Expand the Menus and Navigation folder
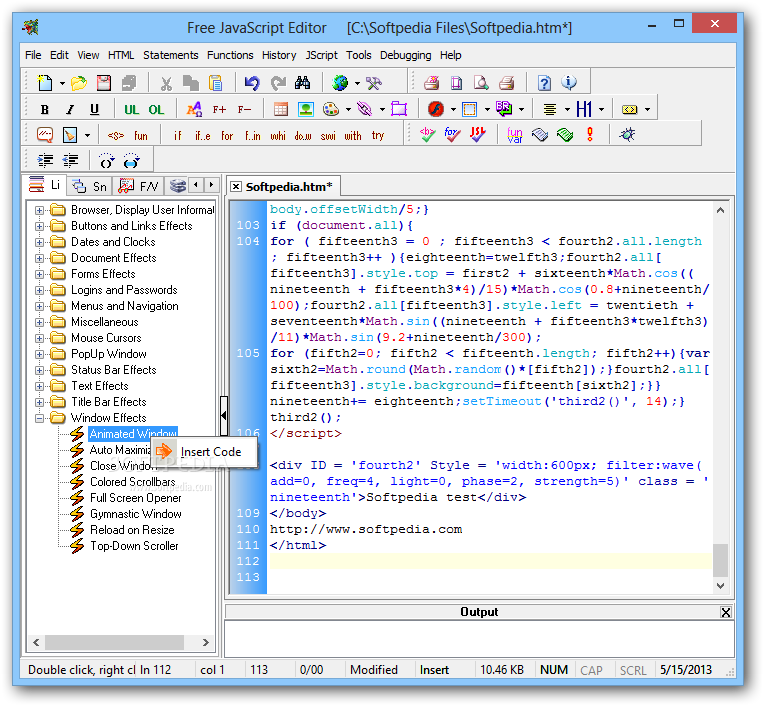The height and width of the screenshot is (706, 764). (39, 306)
